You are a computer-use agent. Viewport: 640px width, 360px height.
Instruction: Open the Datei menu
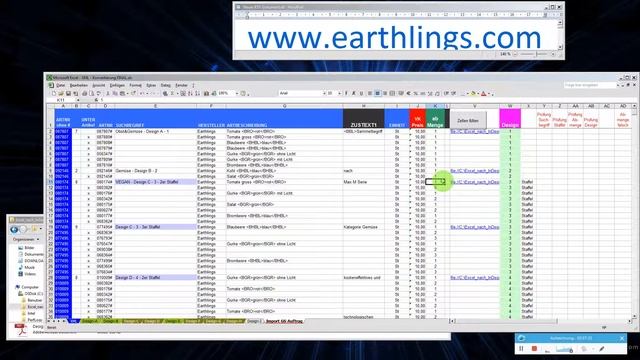(60, 85)
